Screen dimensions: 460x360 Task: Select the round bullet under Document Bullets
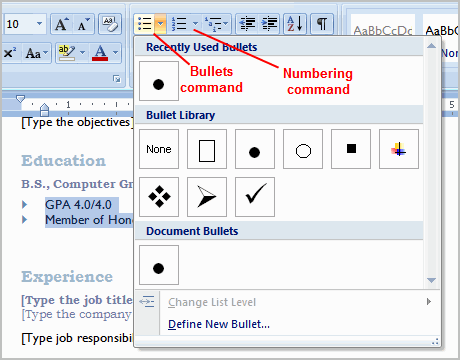coord(159,265)
